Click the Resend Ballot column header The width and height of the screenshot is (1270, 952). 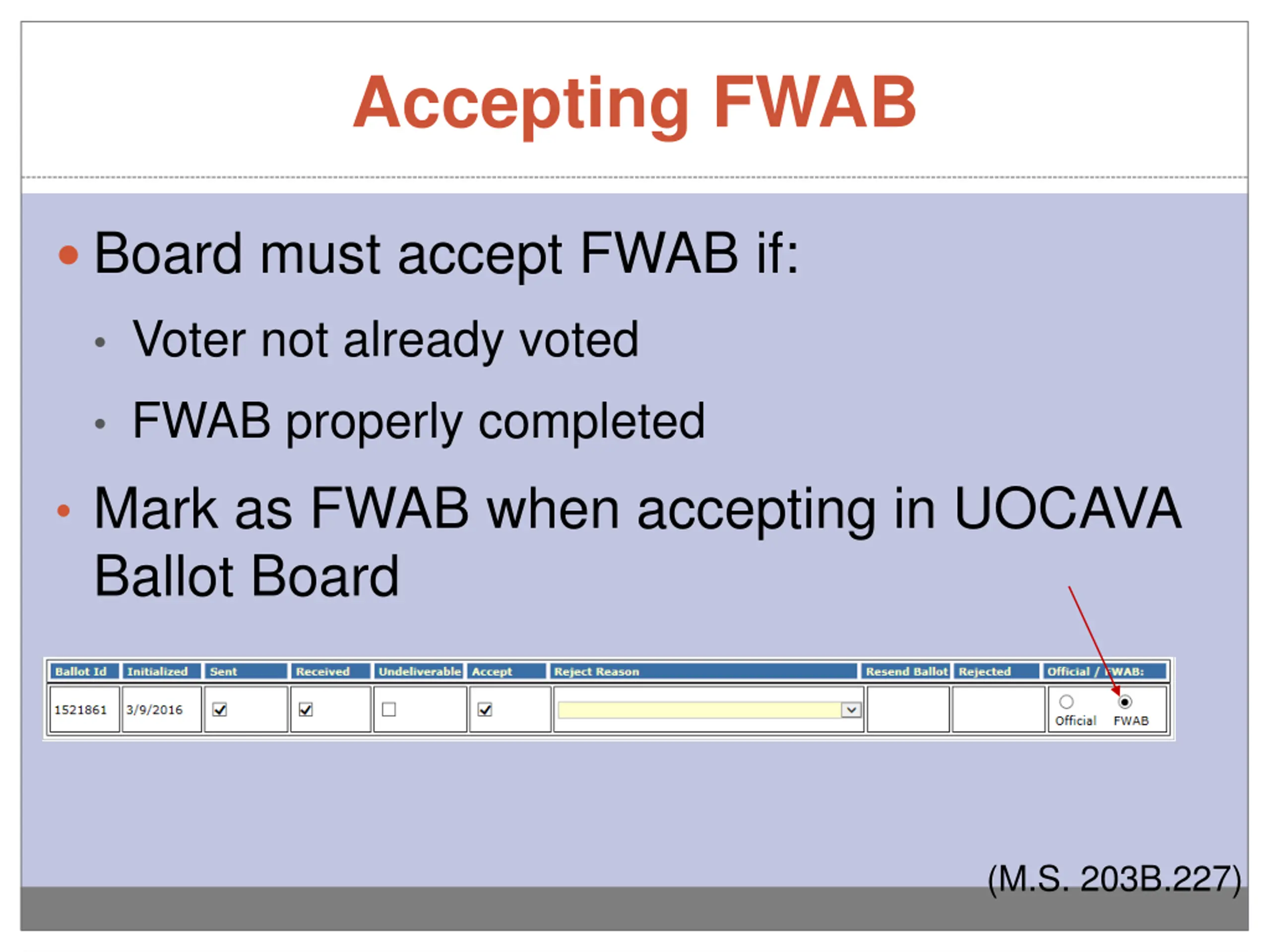[x=905, y=671]
